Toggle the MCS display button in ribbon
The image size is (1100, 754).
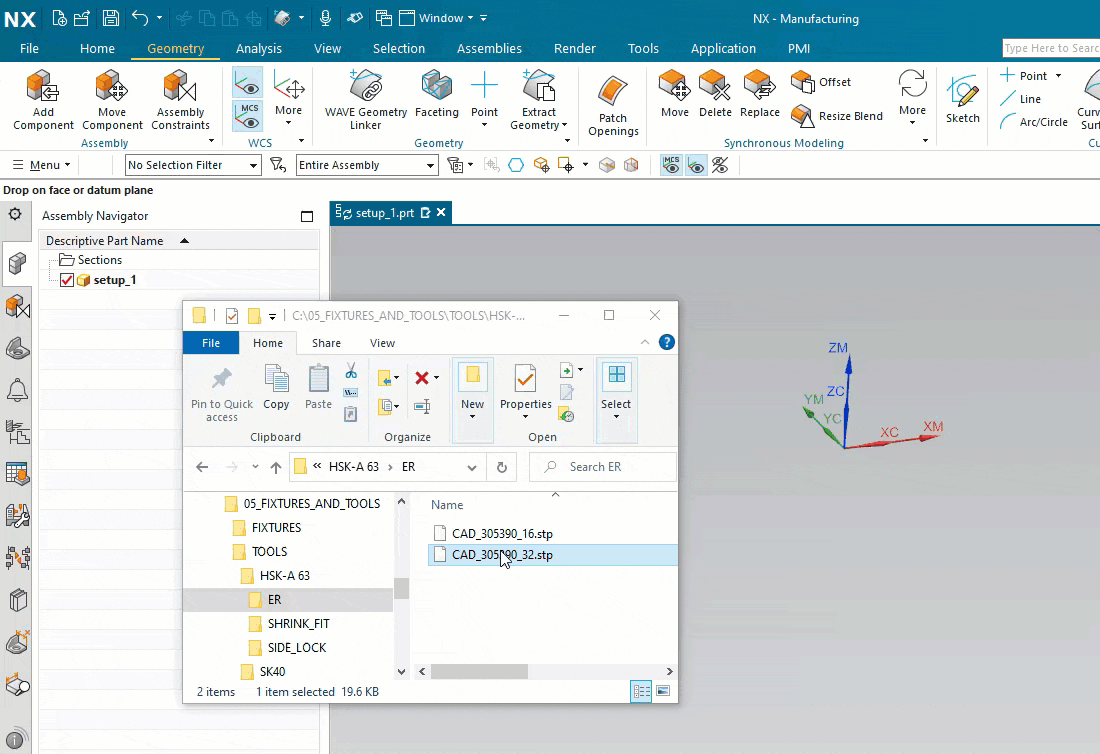pyautogui.click(x=247, y=116)
